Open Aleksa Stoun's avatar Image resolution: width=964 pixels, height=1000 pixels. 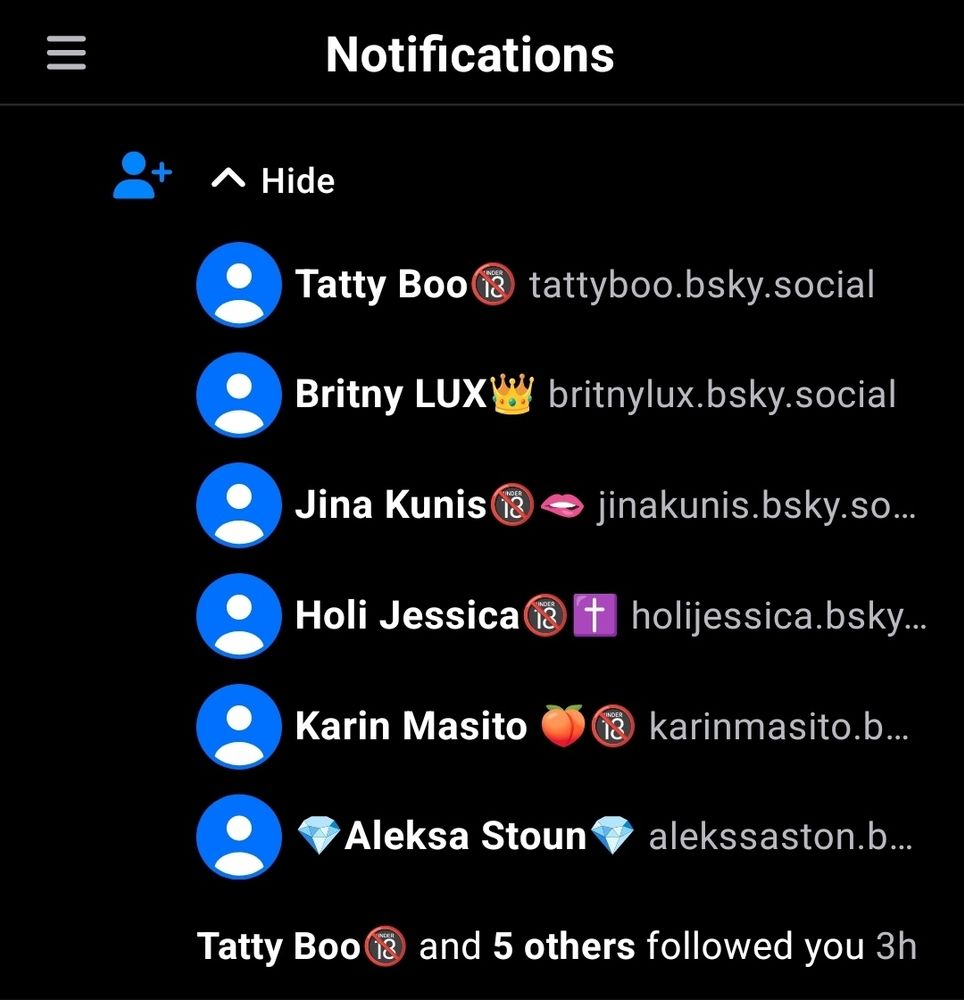(239, 837)
